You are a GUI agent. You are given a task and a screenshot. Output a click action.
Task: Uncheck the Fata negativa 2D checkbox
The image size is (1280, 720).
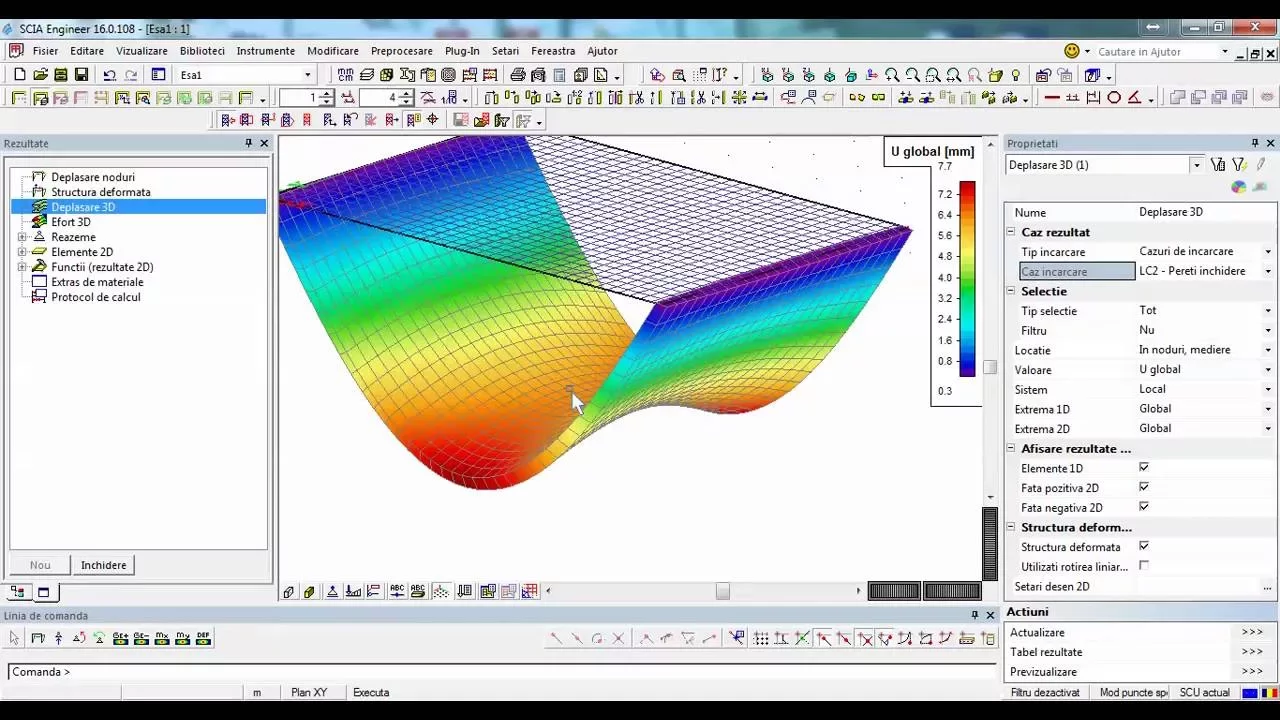pos(1144,507)
